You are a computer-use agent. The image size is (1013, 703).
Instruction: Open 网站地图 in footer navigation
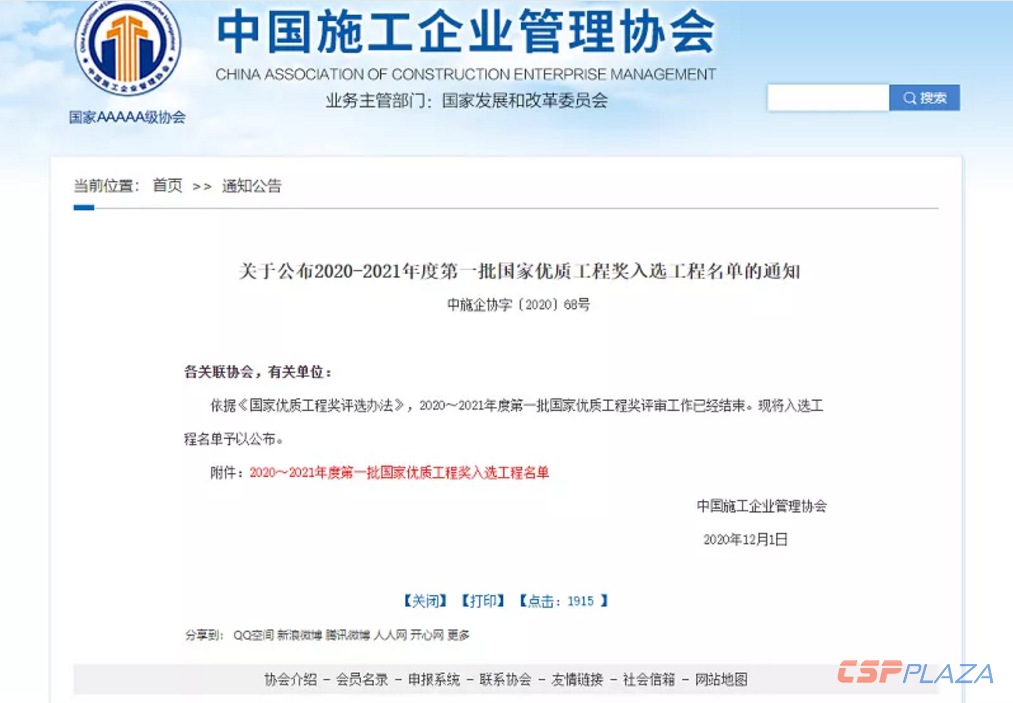click(721, 679)
